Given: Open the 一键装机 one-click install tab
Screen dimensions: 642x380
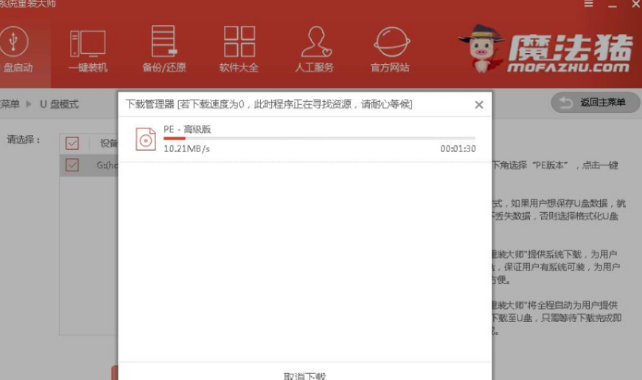Looking at the screenshot, I should [x=88, y=49].
